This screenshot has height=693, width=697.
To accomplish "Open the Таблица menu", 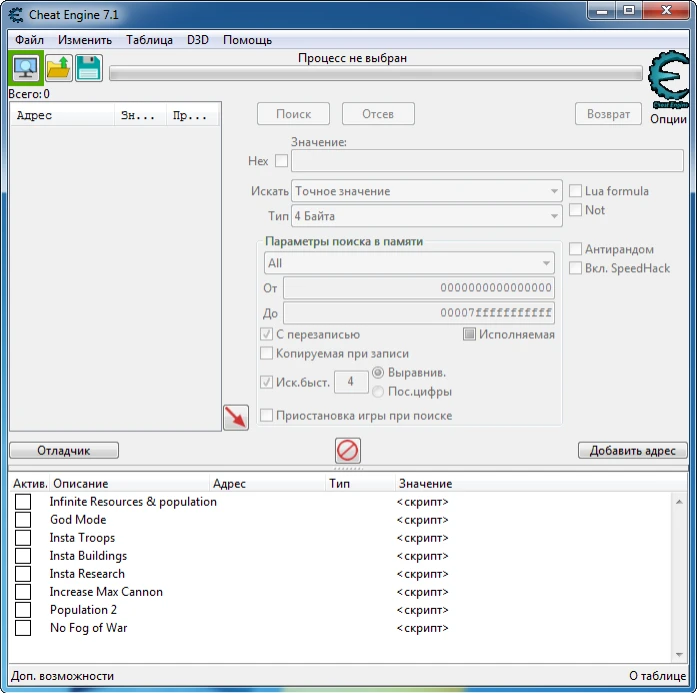I will [149, 40].
